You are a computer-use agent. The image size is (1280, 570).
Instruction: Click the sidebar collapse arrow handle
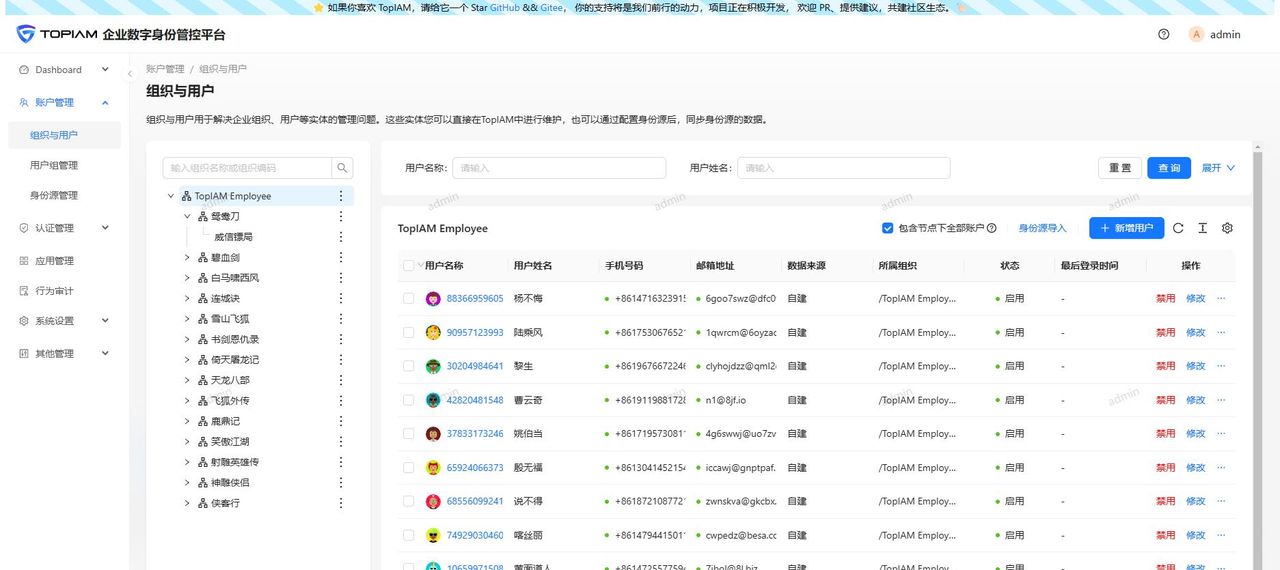click(x=129, y=74)
